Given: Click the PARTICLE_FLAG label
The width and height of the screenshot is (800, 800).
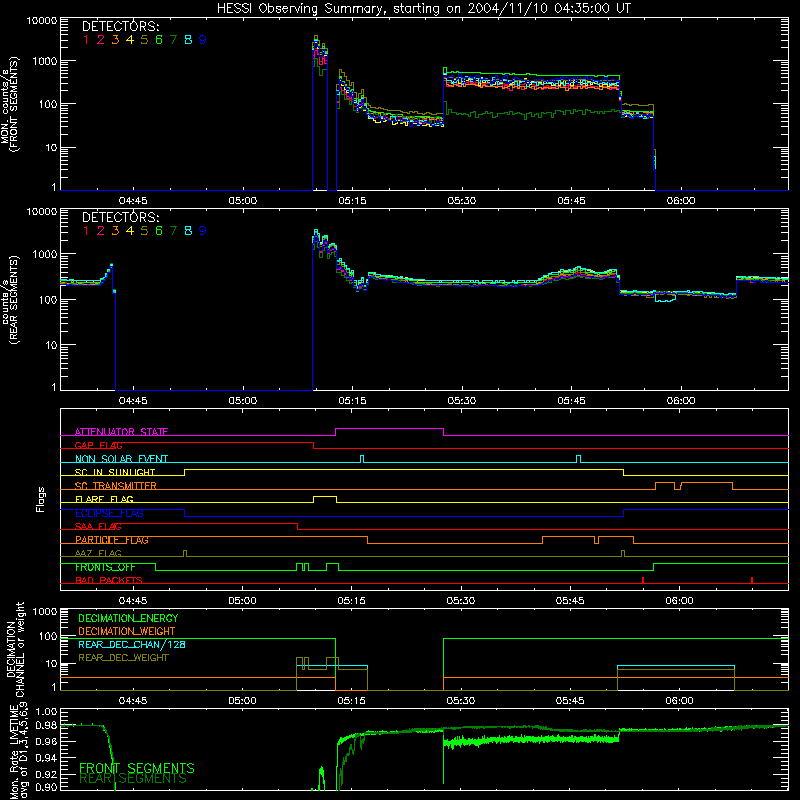Looking at the screenshot, I should tap(112, 539).
